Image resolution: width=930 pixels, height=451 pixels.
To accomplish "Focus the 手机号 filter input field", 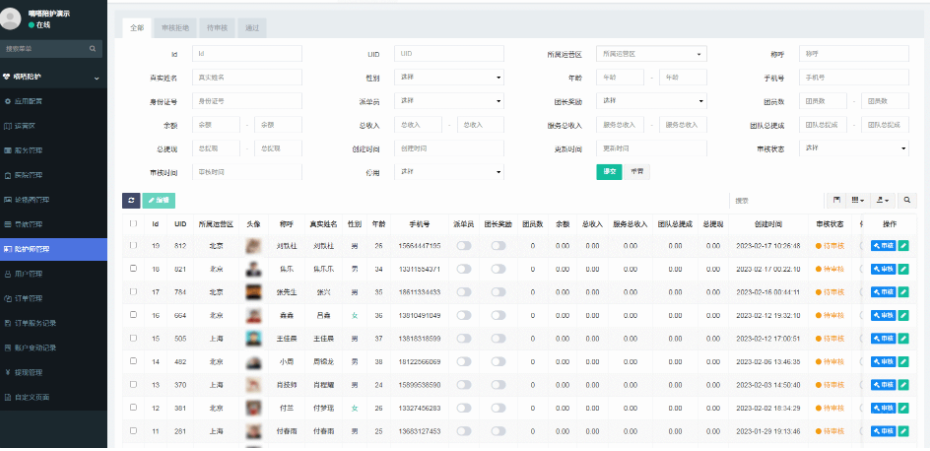I will 854,77.
